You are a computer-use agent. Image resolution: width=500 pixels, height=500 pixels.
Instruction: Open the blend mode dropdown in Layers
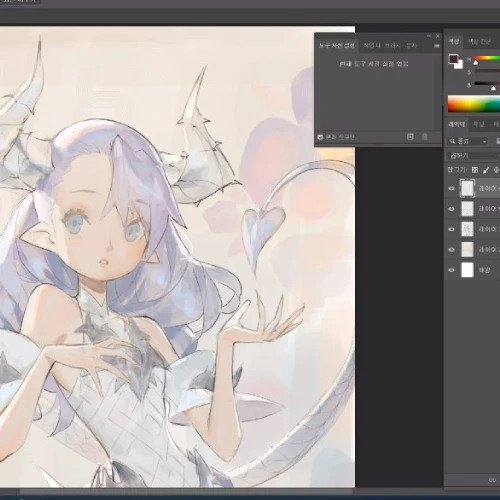(x=473, y=156)
